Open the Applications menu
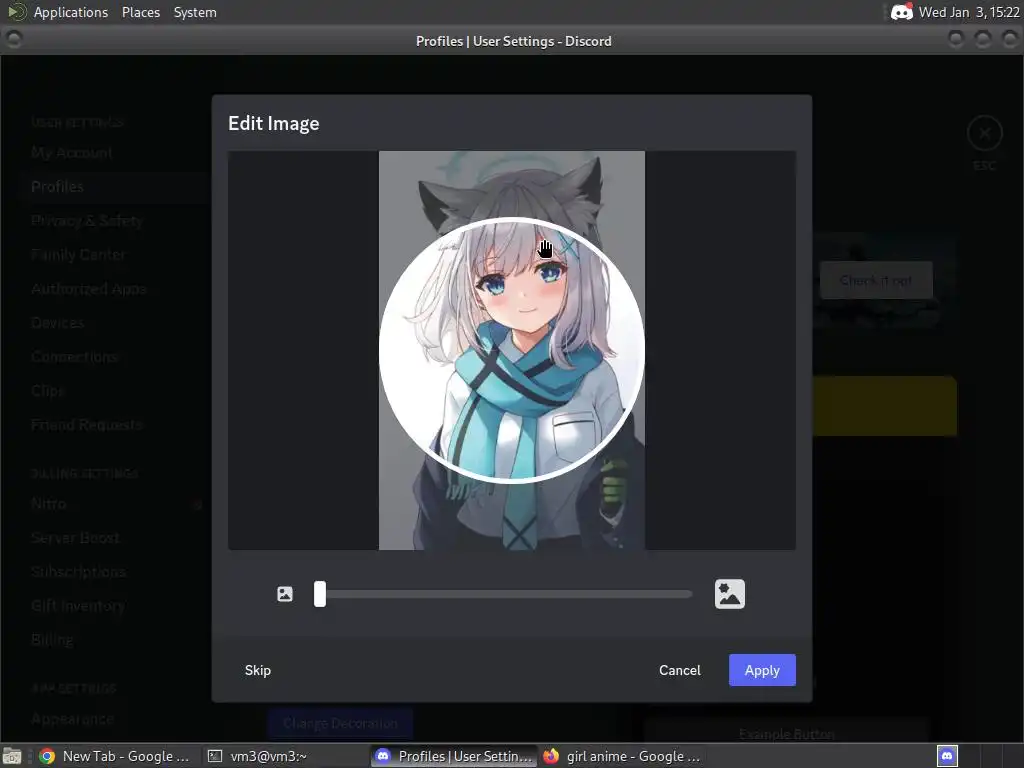This screenshot has width=1024, height=768. click(71, 12)
